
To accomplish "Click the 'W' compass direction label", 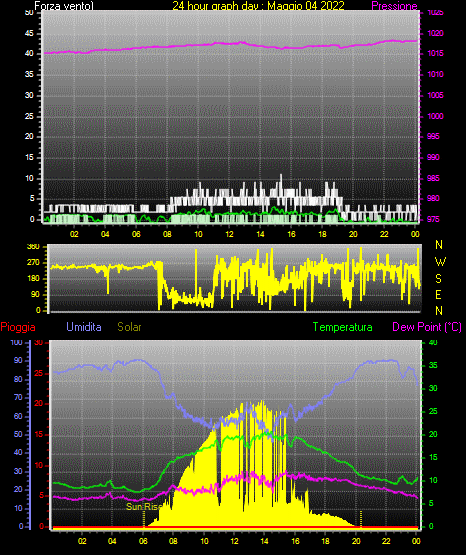I will pos(440,262).
